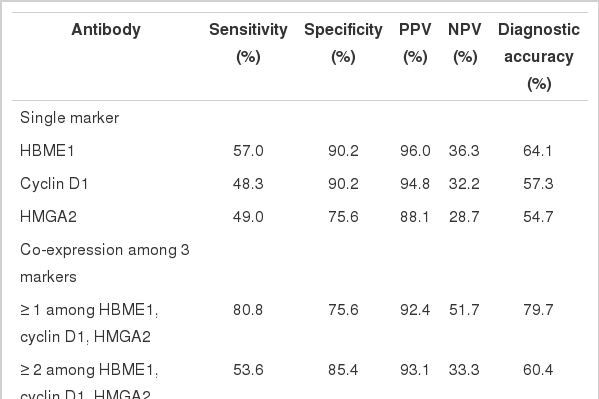Click specificity value 85.4
The width and height of the screenshot is (599, 399).
[343, 370]
